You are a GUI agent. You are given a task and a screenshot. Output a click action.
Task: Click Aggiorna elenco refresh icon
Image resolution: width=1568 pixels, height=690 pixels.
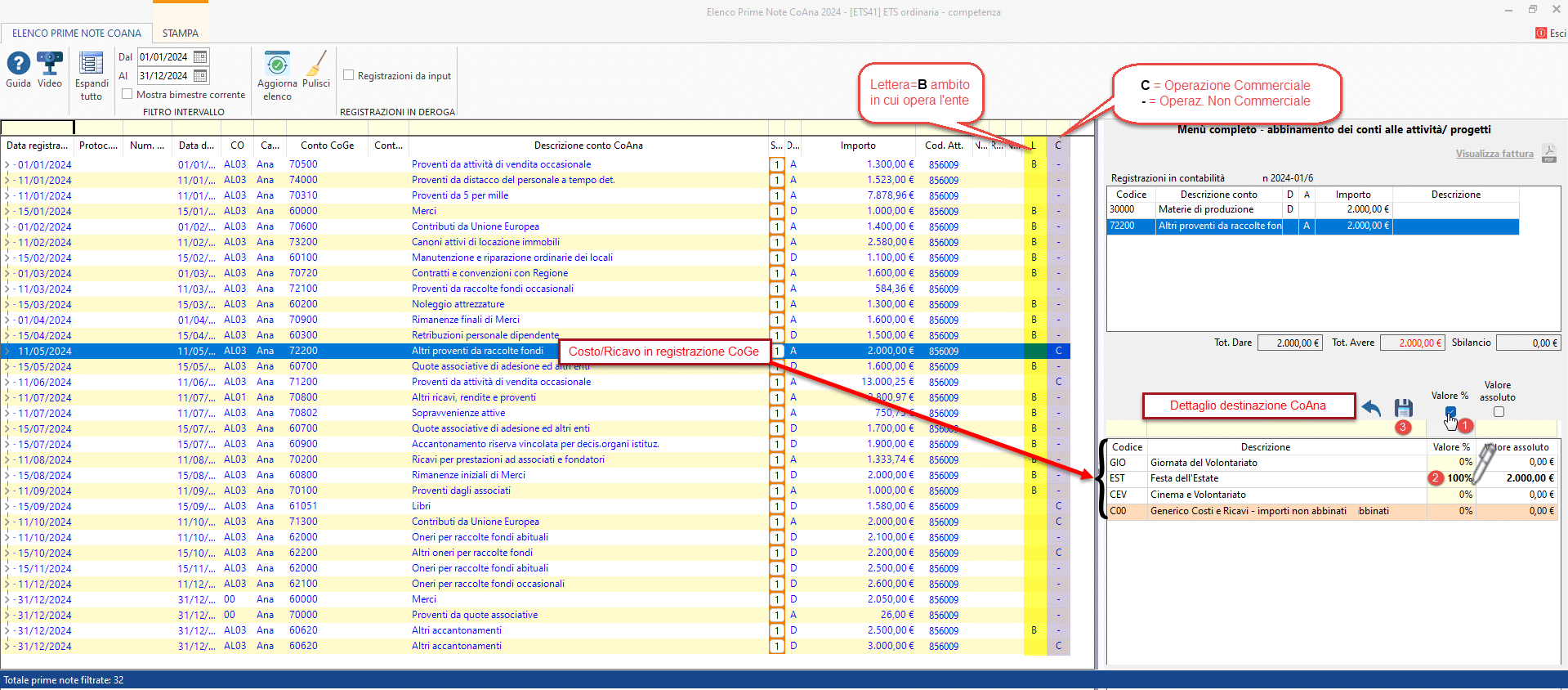click(277, 63)
